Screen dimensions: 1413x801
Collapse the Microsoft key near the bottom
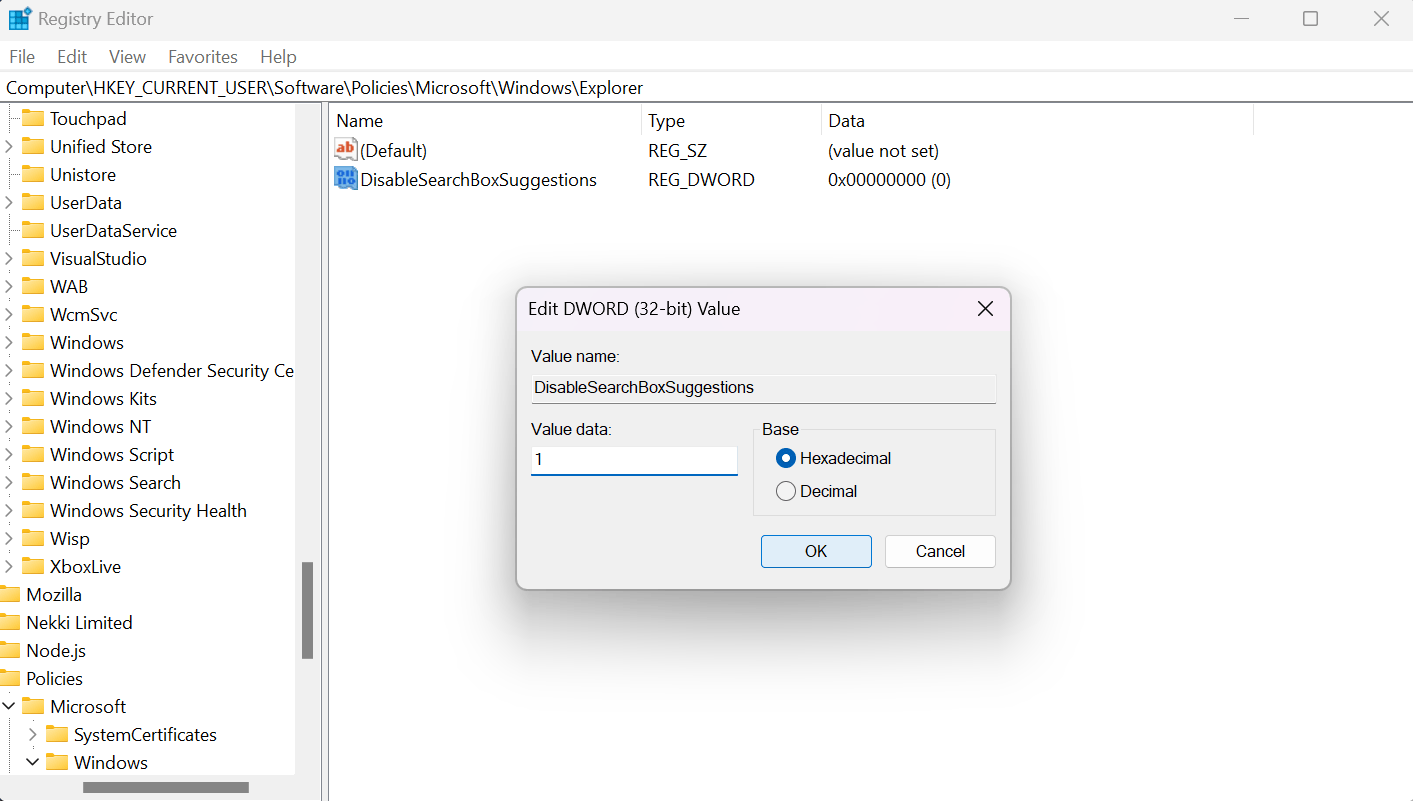(9, 706)
